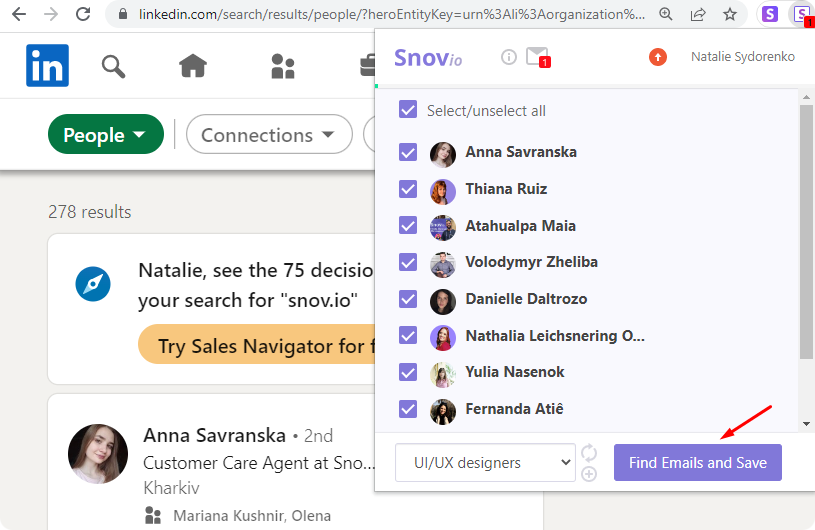This screenshot has width=815, height=530.
Task: Open Anna Savranska LinkedIn profile link
Action: [x=214, y=435]
